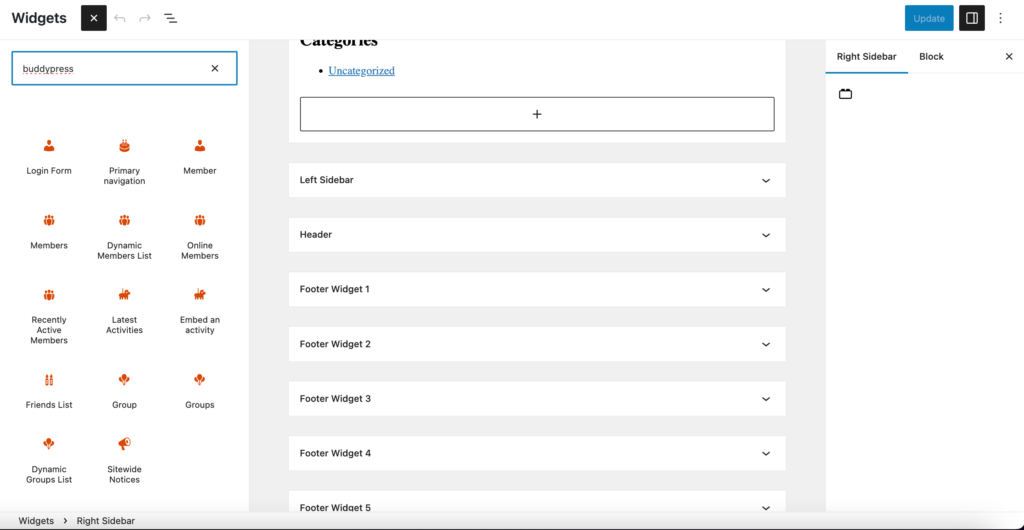
Task: Expand the Footer Widget 4 area
Action: [x=537, y=453]
